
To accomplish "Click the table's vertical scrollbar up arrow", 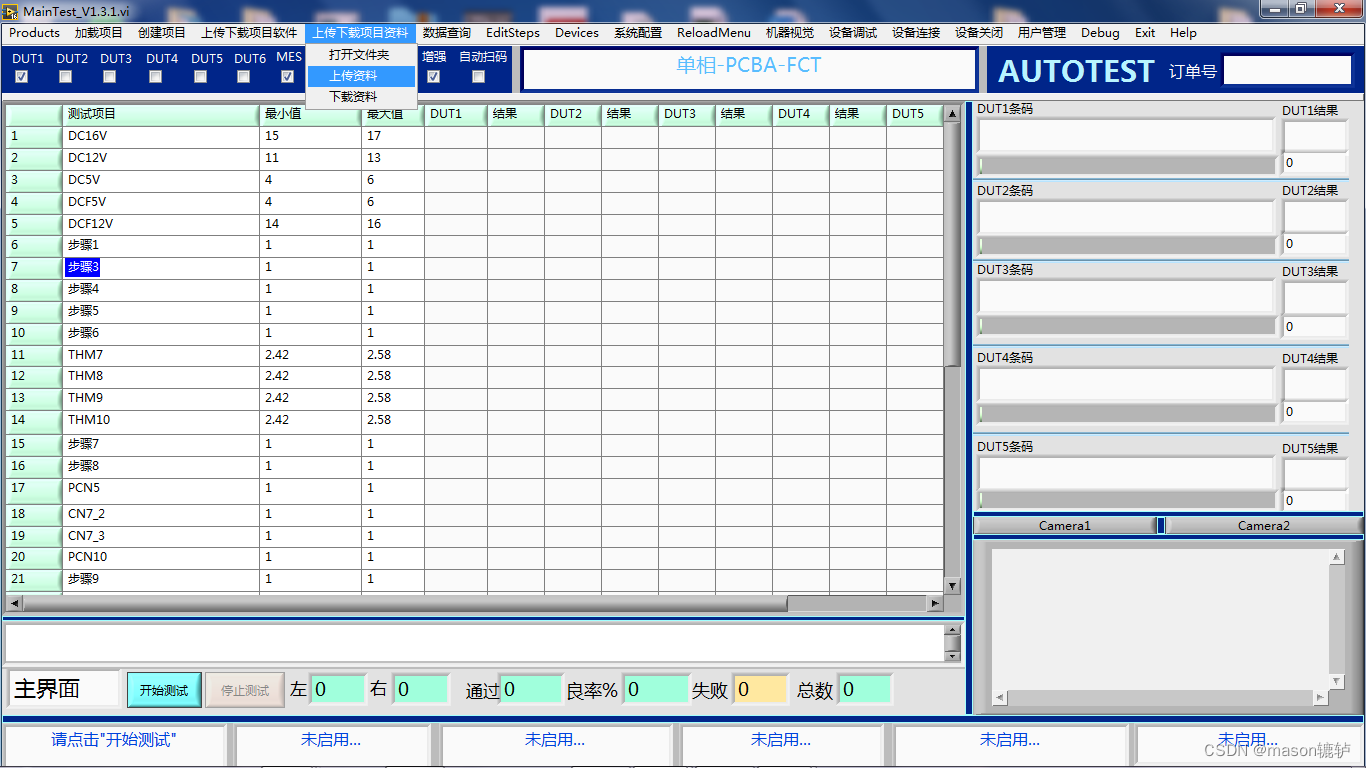I will point(952,114).
